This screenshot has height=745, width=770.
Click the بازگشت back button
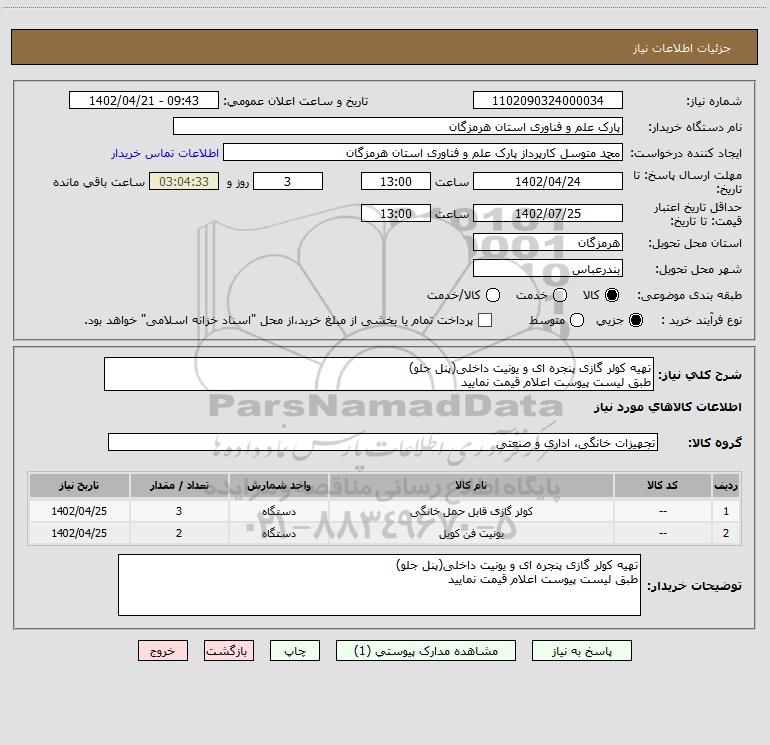coord(229,651)
